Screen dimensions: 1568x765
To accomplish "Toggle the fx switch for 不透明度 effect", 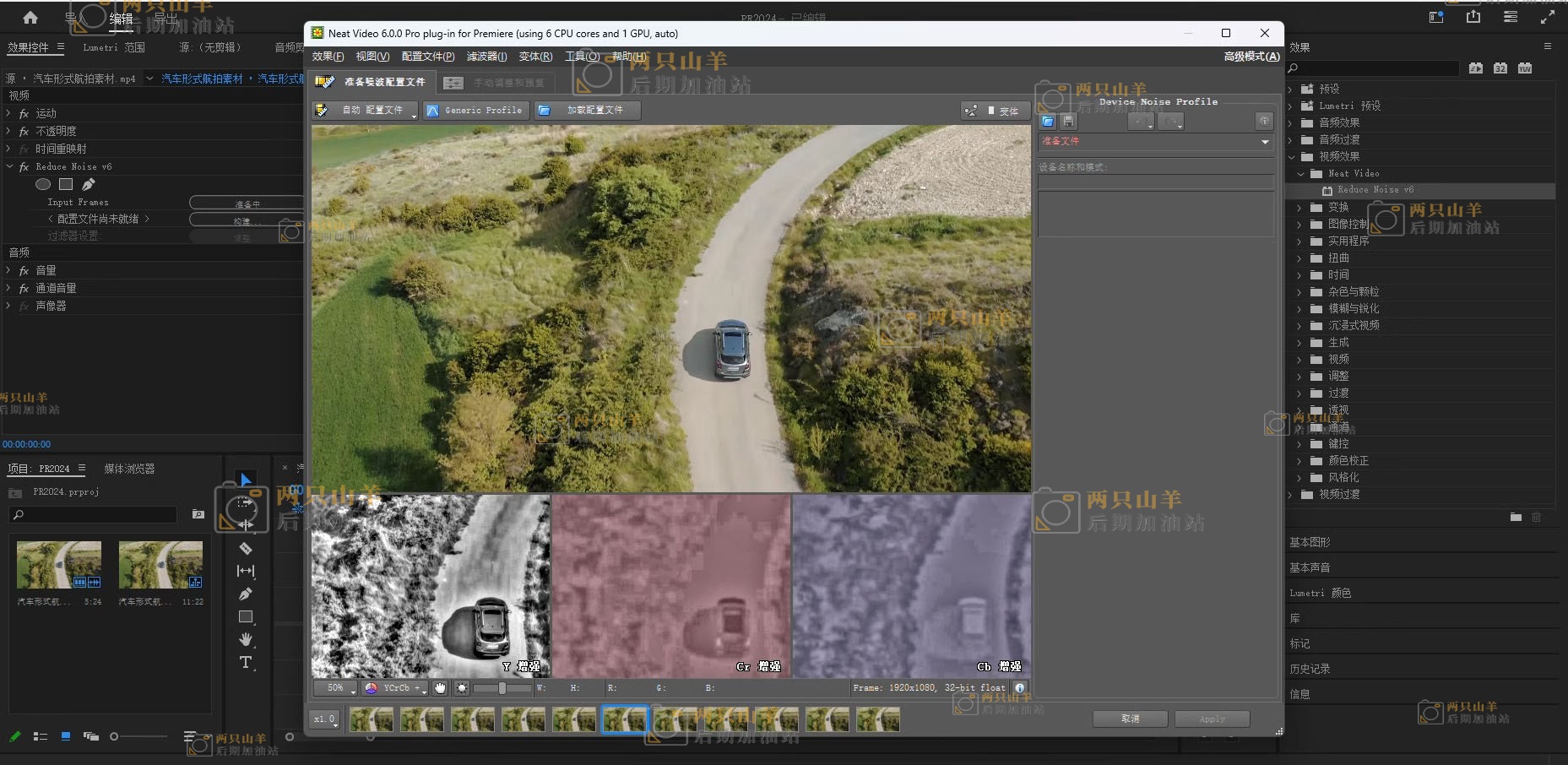I will [x=24, y=131].
